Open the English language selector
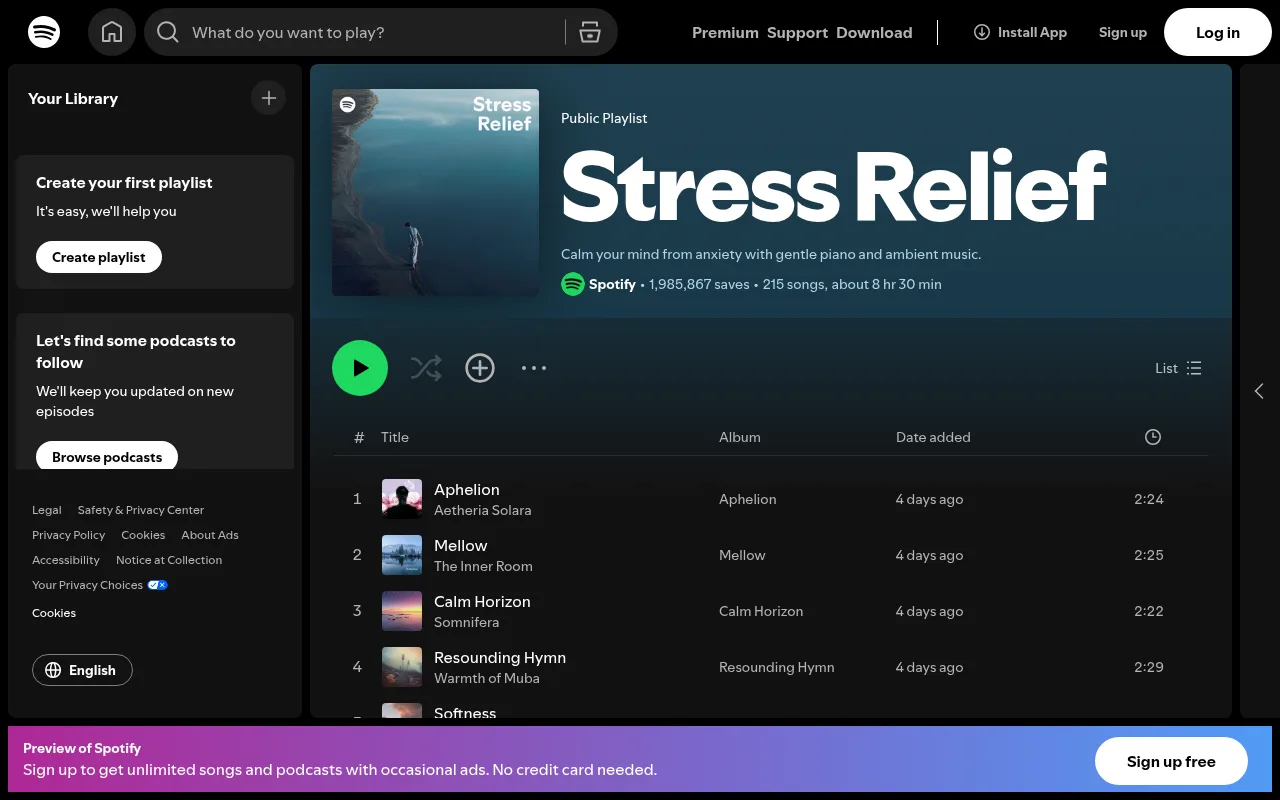This screenshot has height=800, width=1280. (82, 670)
